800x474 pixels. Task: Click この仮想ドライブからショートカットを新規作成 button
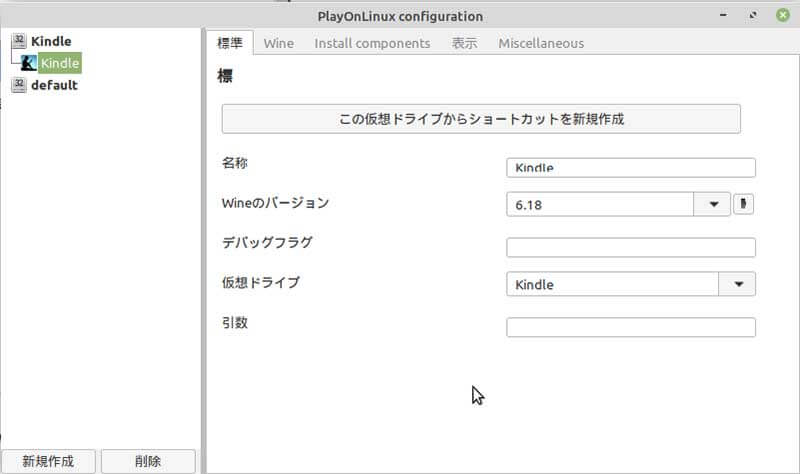(481, 119)
